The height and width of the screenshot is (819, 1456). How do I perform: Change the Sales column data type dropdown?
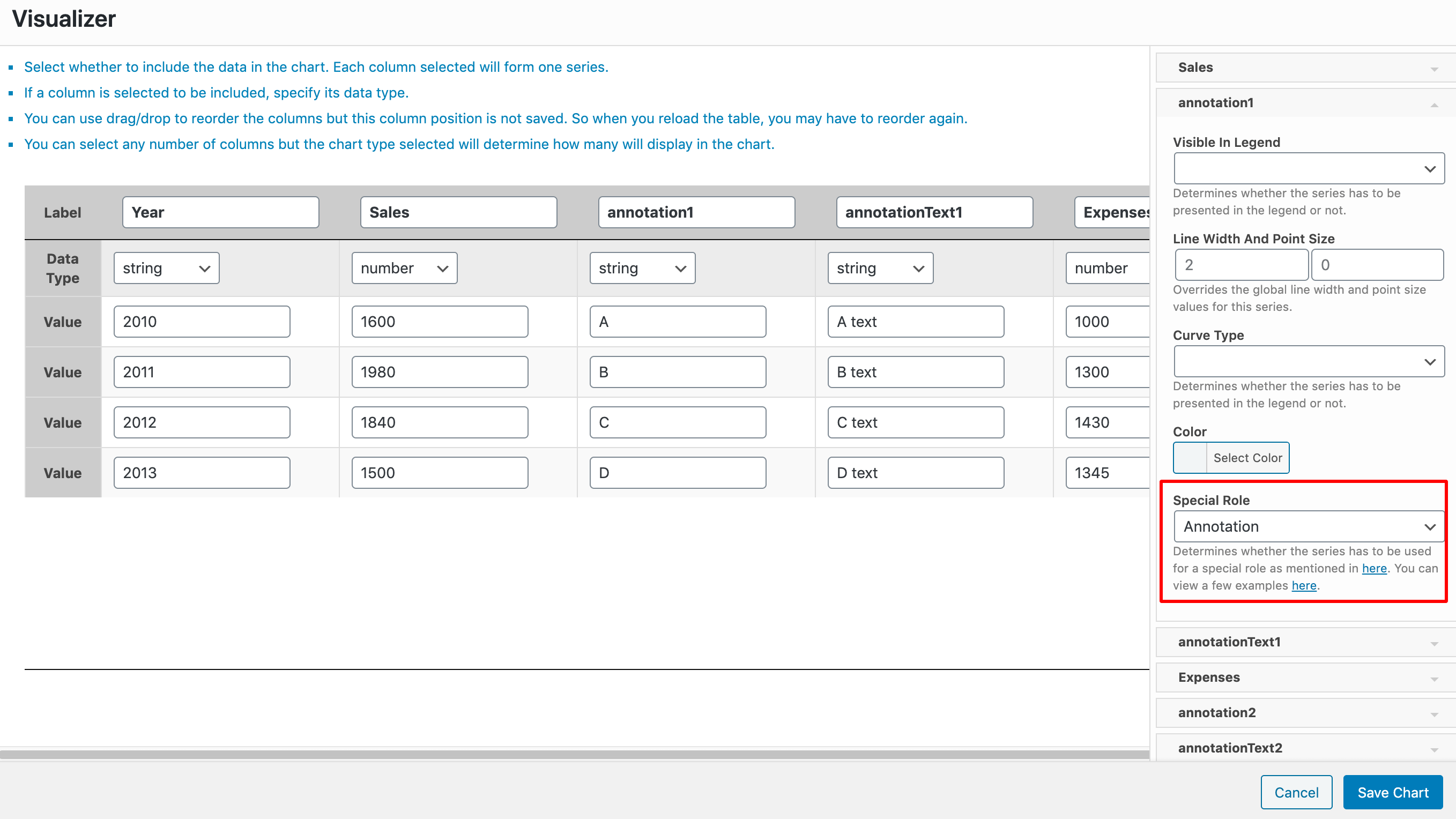click(404, 268)
